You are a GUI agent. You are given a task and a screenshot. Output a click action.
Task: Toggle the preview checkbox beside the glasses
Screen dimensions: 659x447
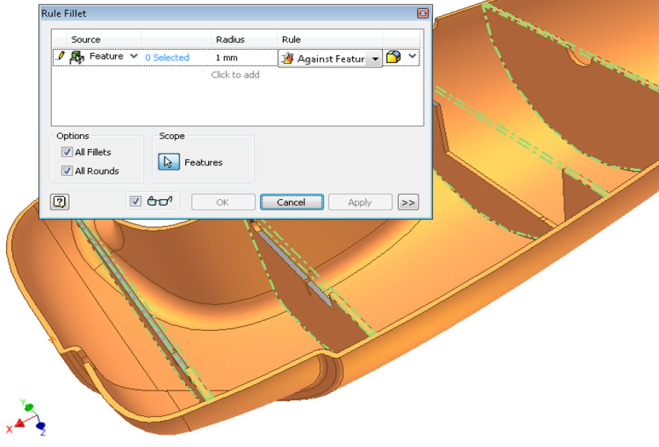(x=135, y=201)
